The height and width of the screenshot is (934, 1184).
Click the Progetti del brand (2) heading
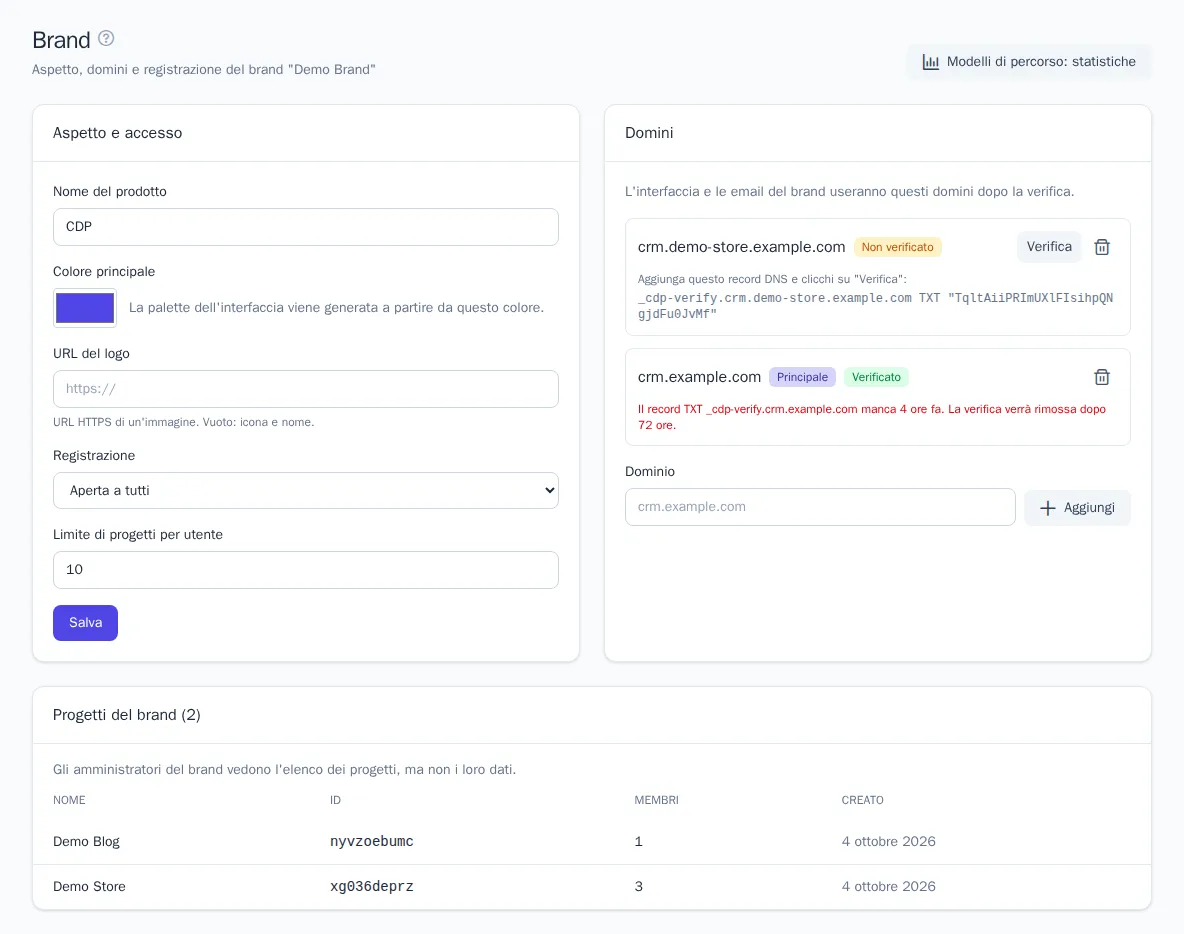(127, 715)
